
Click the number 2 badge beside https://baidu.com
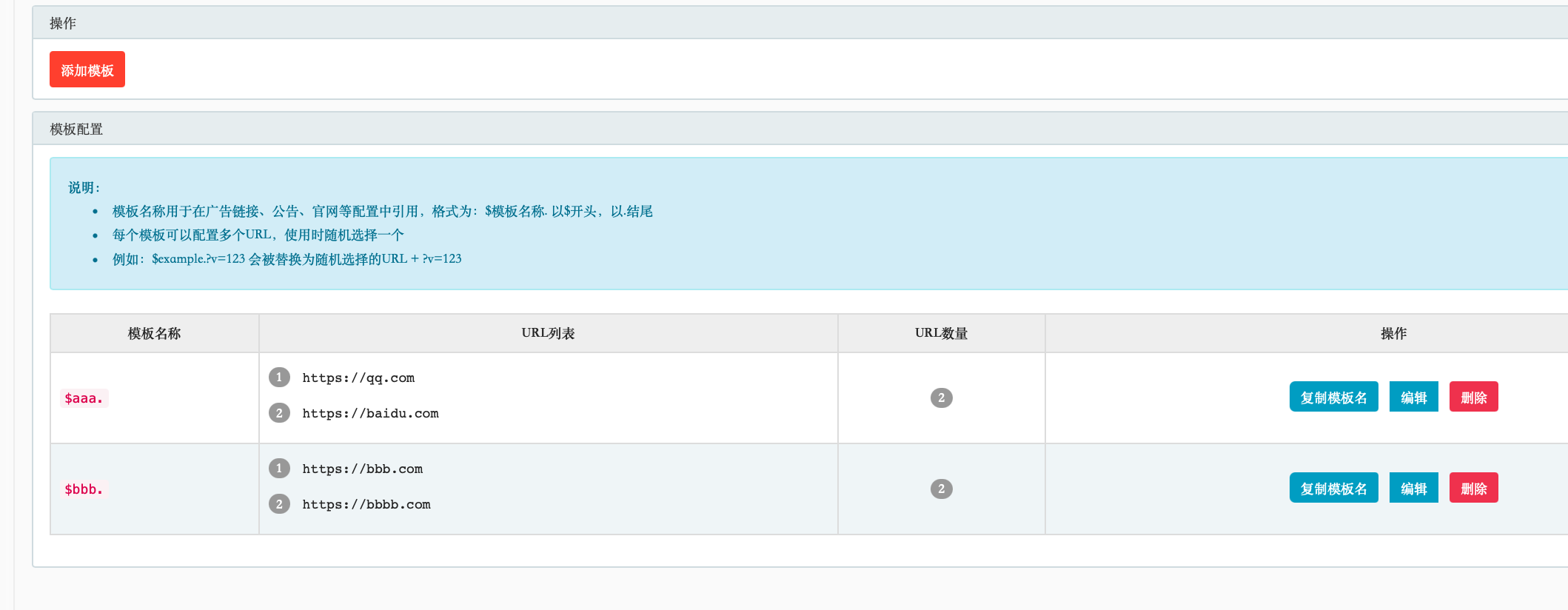(279, 413)
